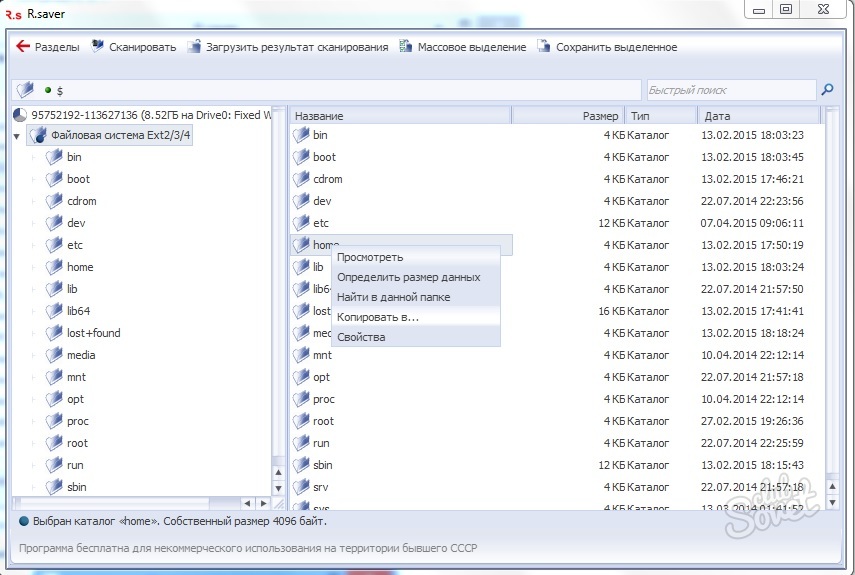Select Просмотреть in the context menu

[x=370, y=257]
